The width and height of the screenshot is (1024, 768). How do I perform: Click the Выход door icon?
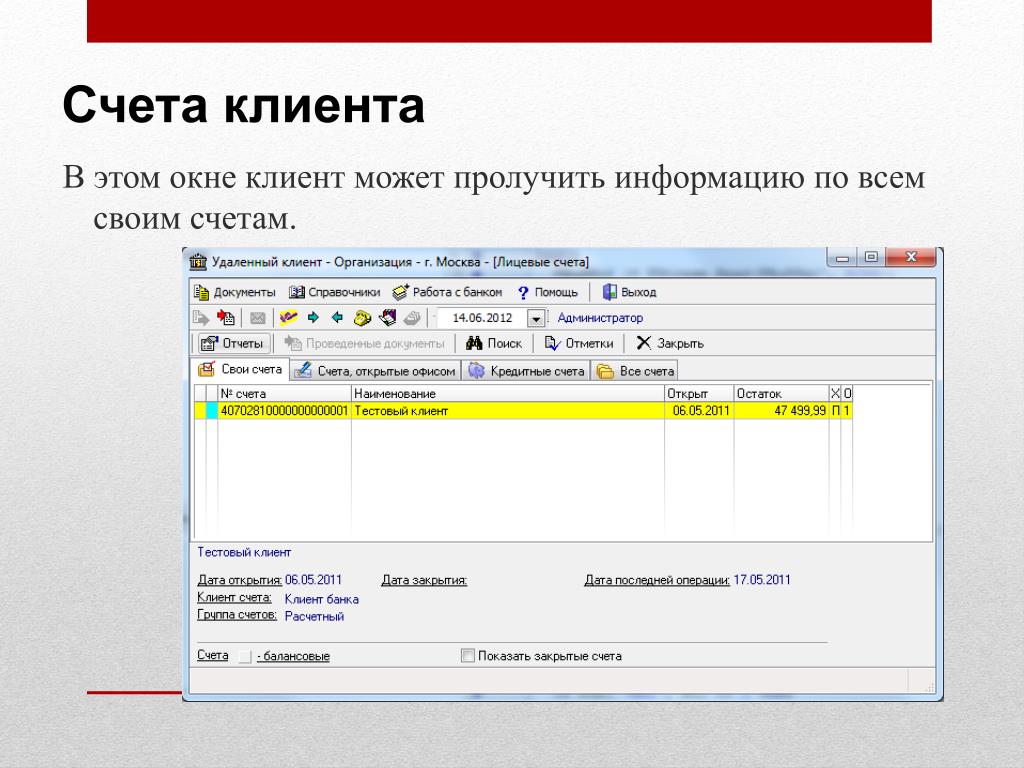coord(609,292)
